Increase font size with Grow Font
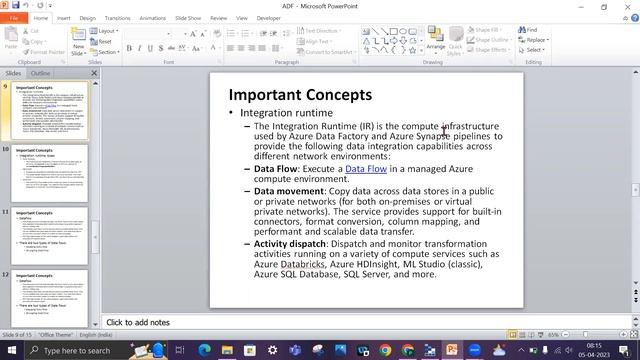Image resolution: width=640 pixels, height=360 pixels. (193, 34)
